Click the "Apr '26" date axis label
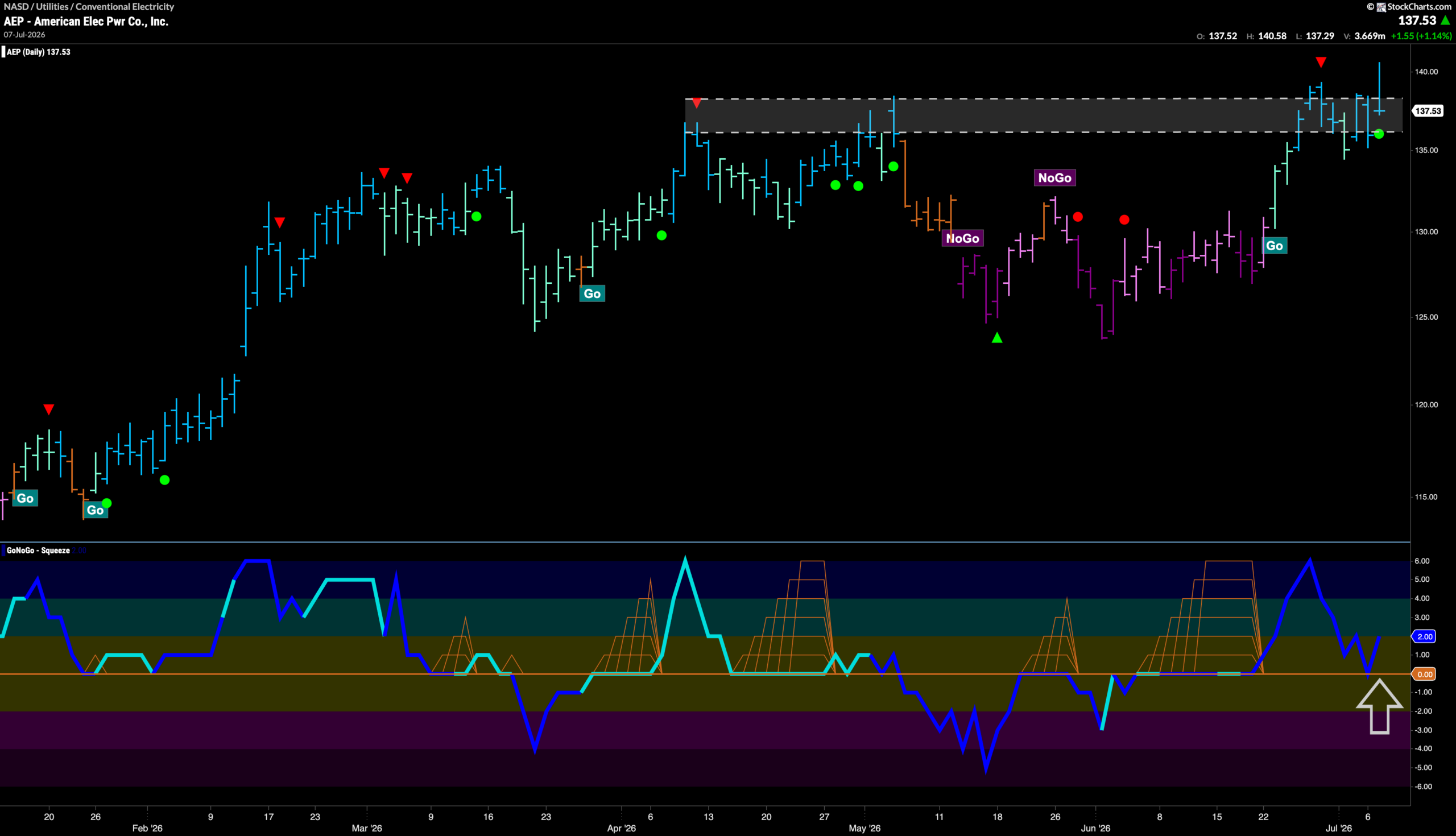 (x=622, y=828)
